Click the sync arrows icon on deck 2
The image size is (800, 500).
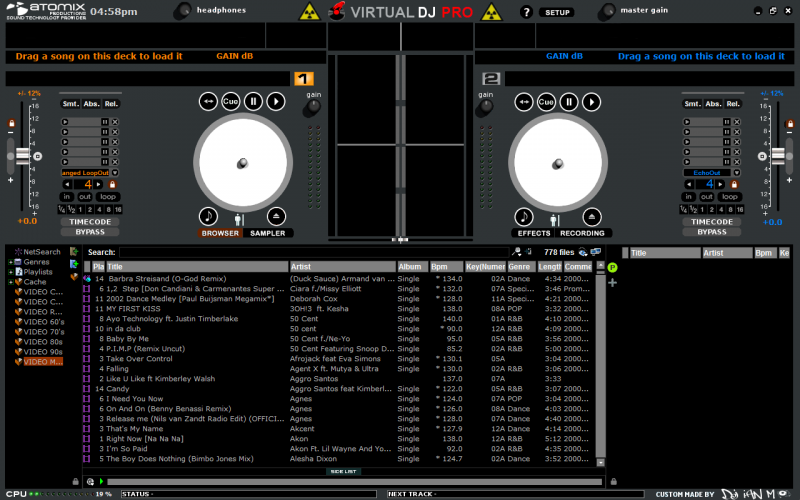(x=523, y=102)
